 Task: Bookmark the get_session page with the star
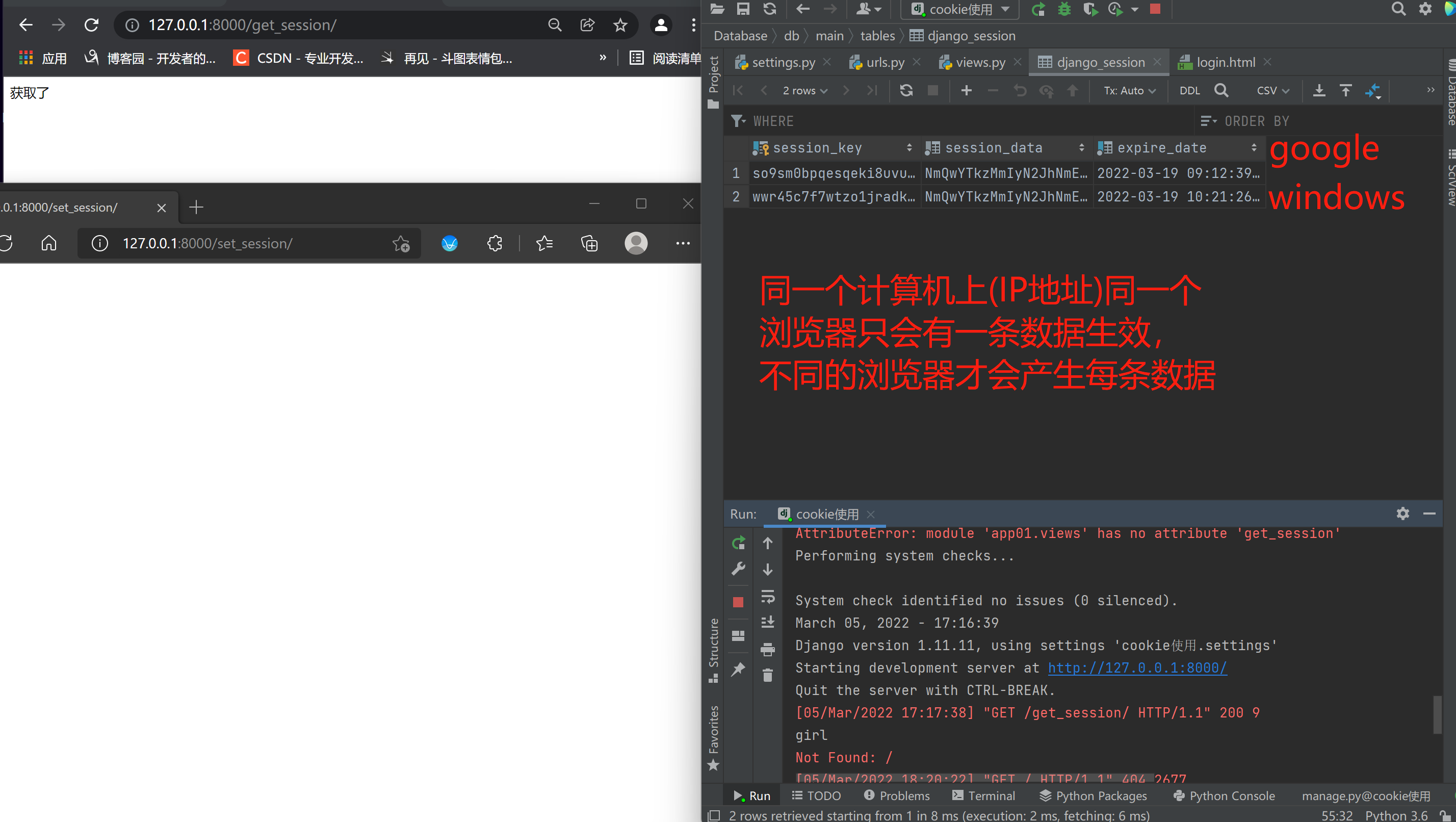[x=620, y=25]
